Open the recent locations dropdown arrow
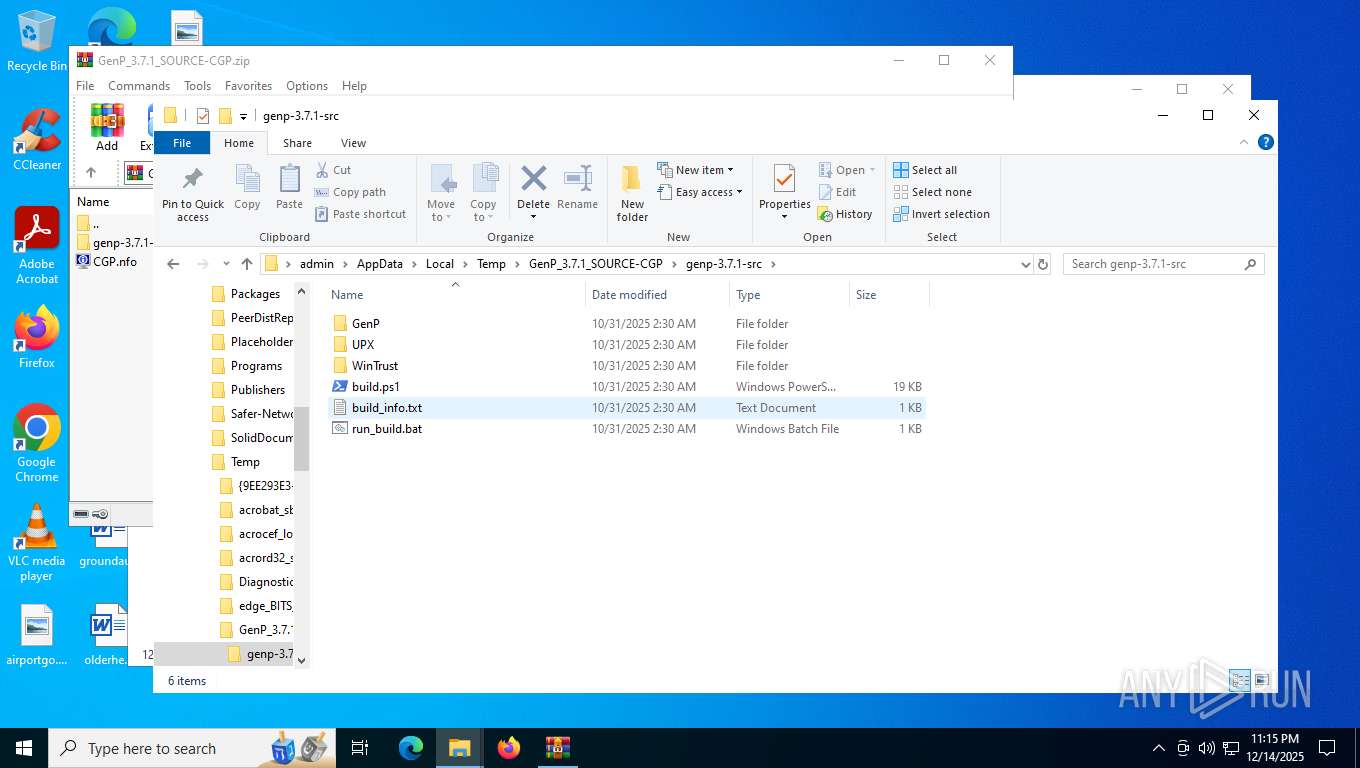The image size is (1360, 768). (x=227, y=264)
